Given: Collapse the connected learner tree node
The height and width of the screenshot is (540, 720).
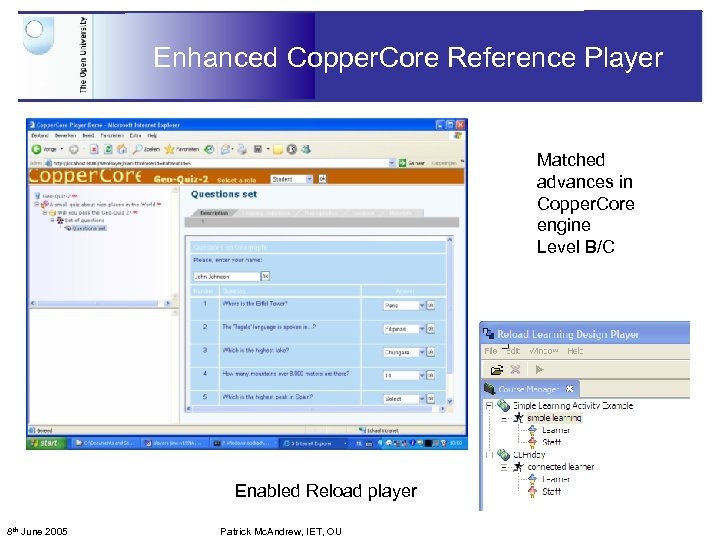Looking at the screenshot, I should tap(504, 467).
